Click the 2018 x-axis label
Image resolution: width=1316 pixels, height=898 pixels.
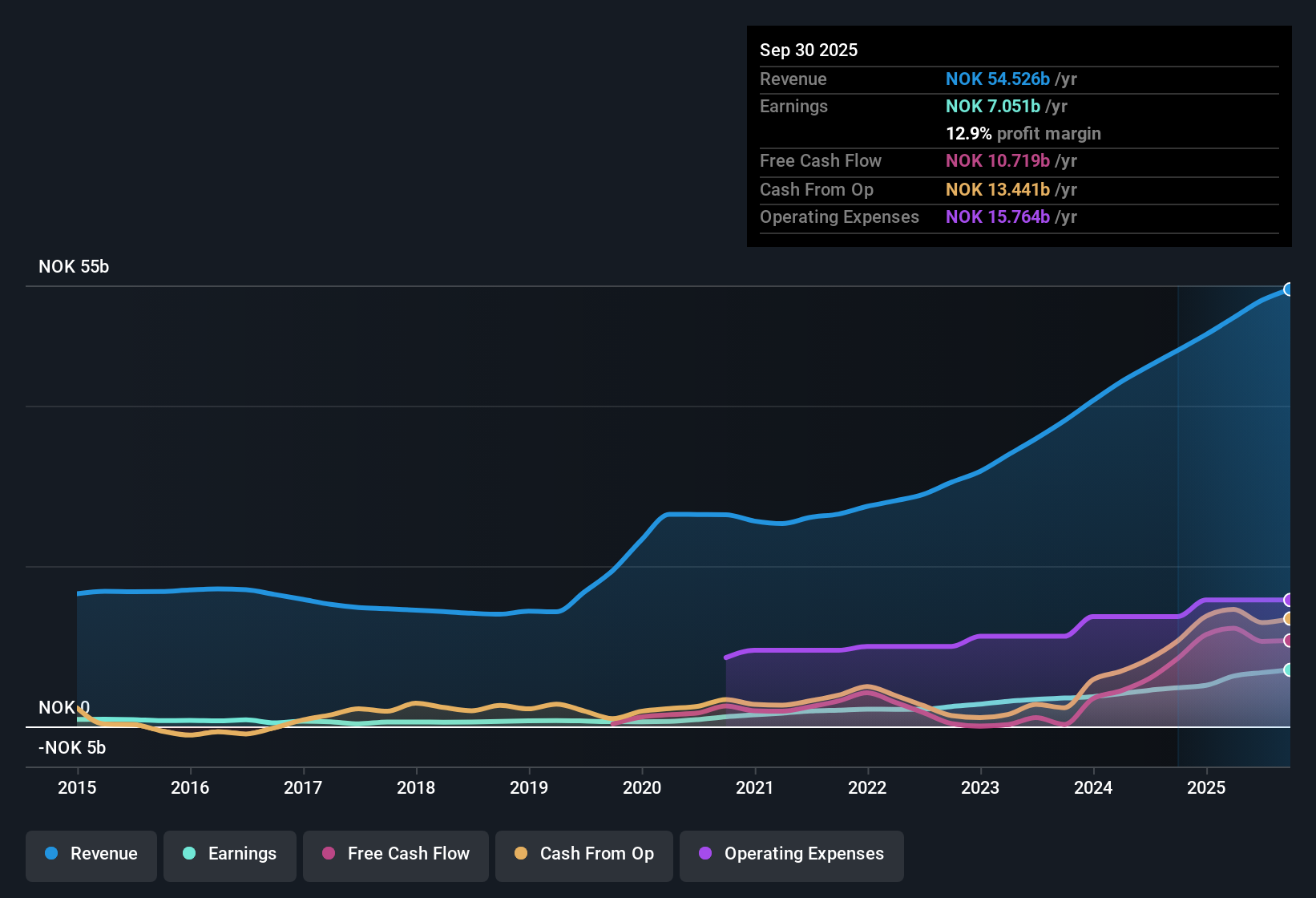pyautogui.click(x=416, y=787)
